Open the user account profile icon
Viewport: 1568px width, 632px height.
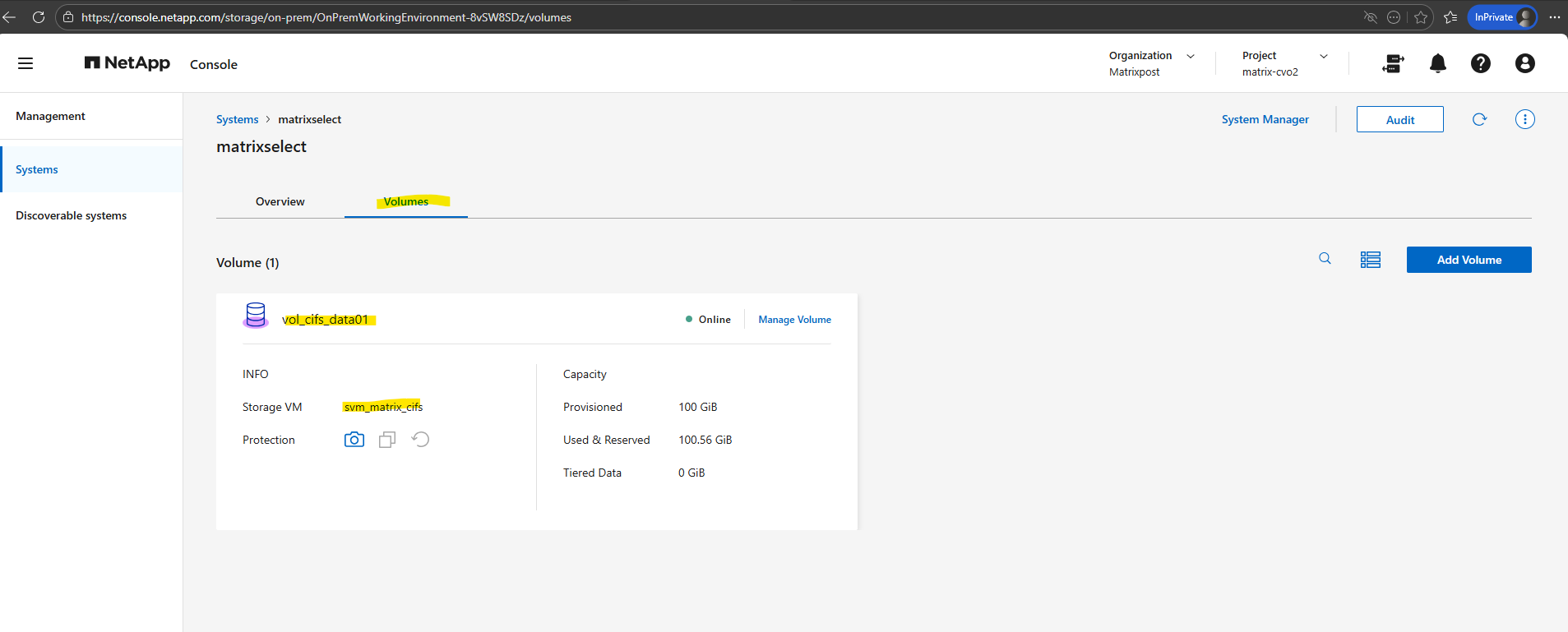pos(1524,63)
